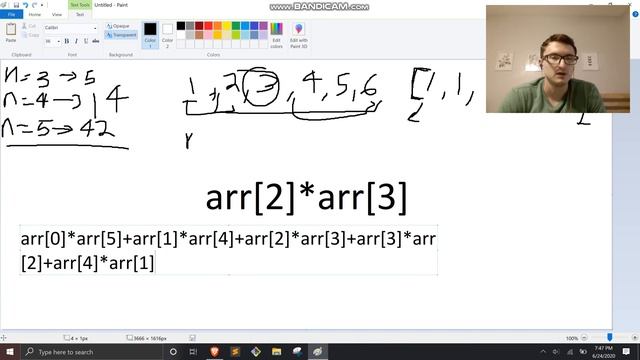Click the Redo arrow in quick access toolbar

(34, 5)
